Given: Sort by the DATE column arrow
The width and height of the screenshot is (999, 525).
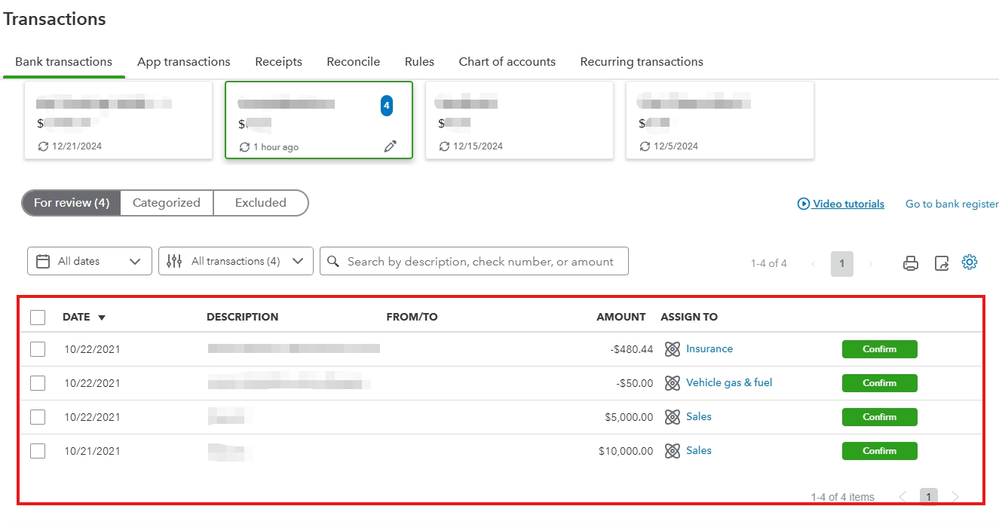Looking at the screenshot, I should click(102, 318).
